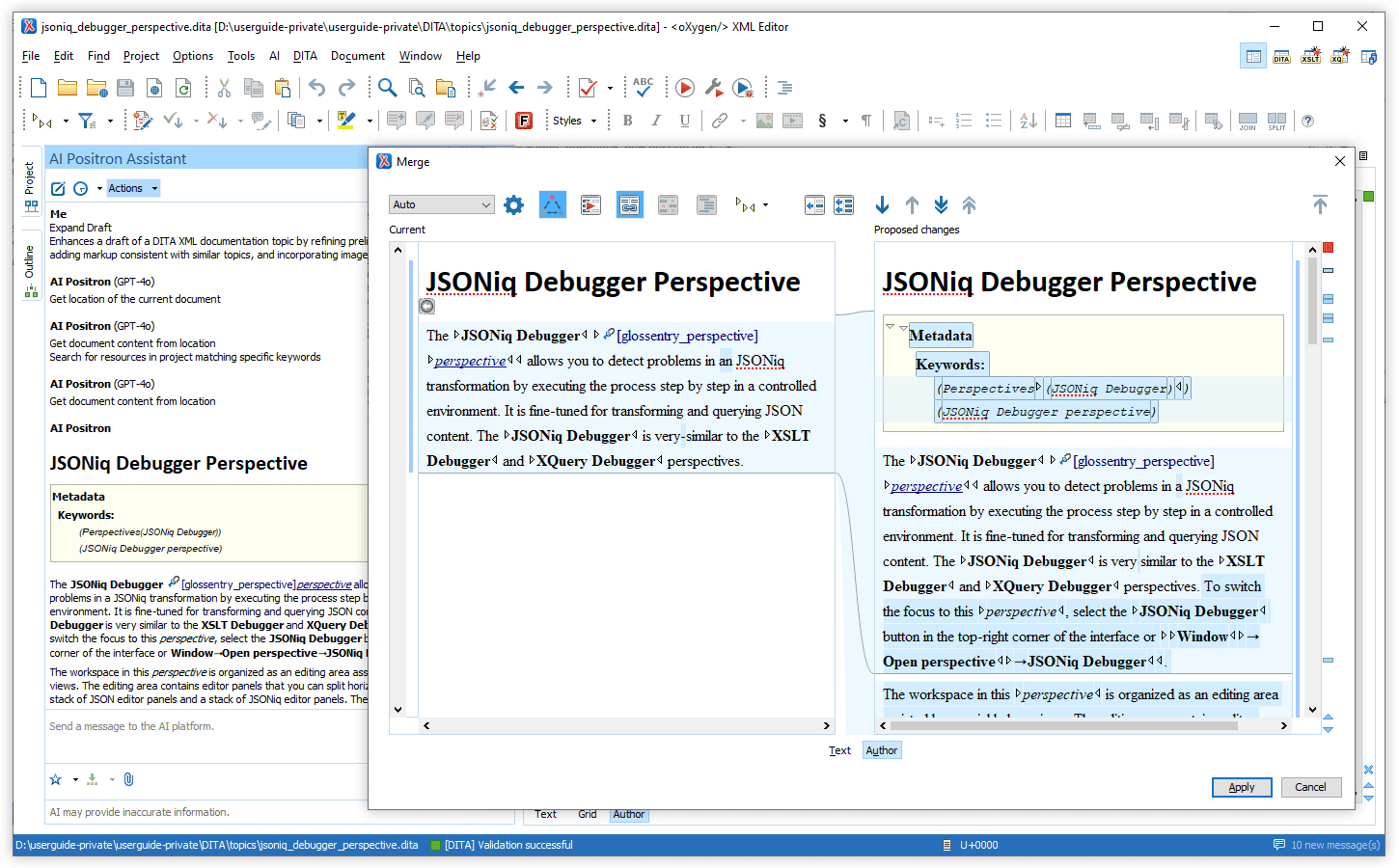Toggle Underline formatting button
Viewport: 1399px width, 868px height.
[685, 121]
